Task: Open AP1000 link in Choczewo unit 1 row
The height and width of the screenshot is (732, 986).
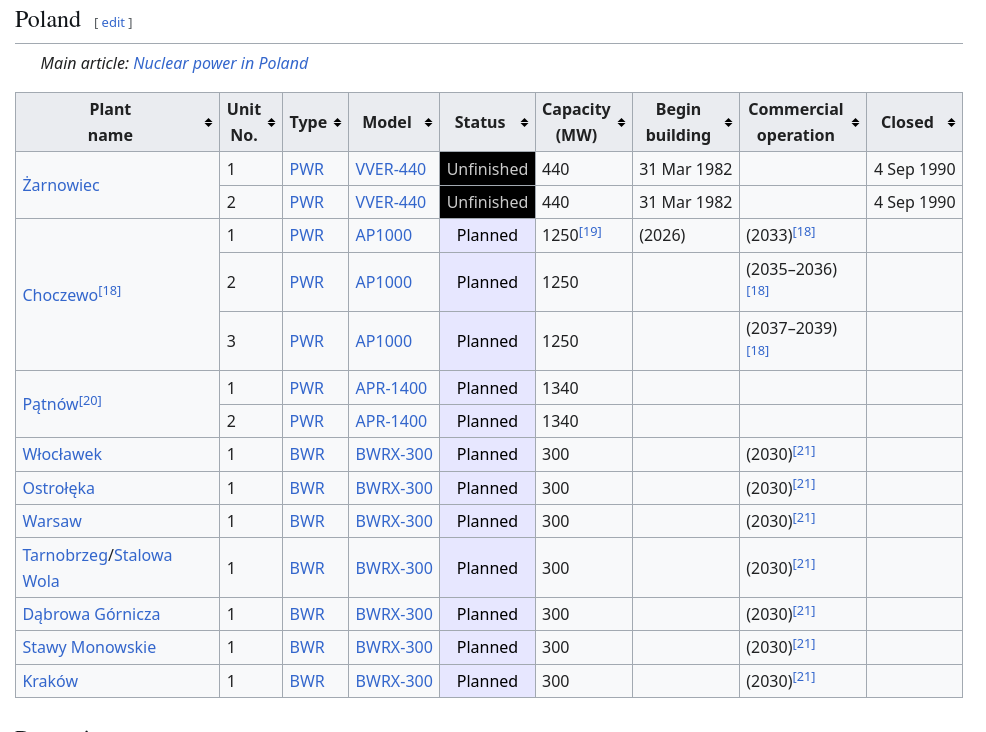Action: pos(384,236)
